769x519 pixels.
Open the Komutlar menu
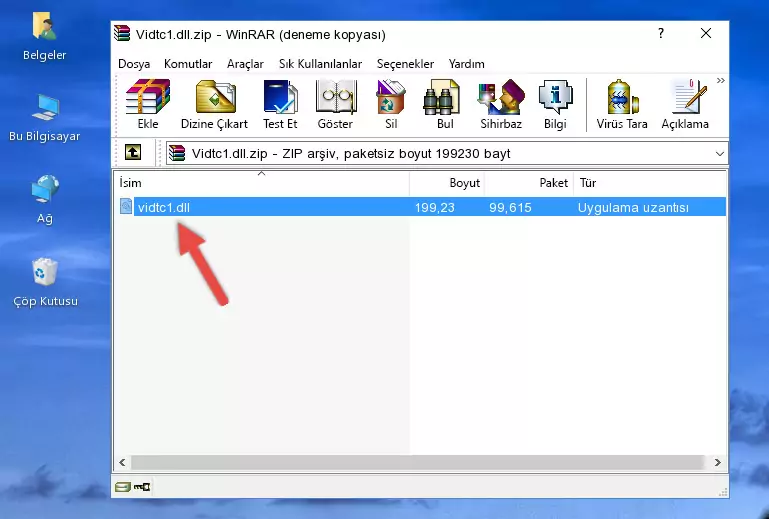tap(188, 64)
